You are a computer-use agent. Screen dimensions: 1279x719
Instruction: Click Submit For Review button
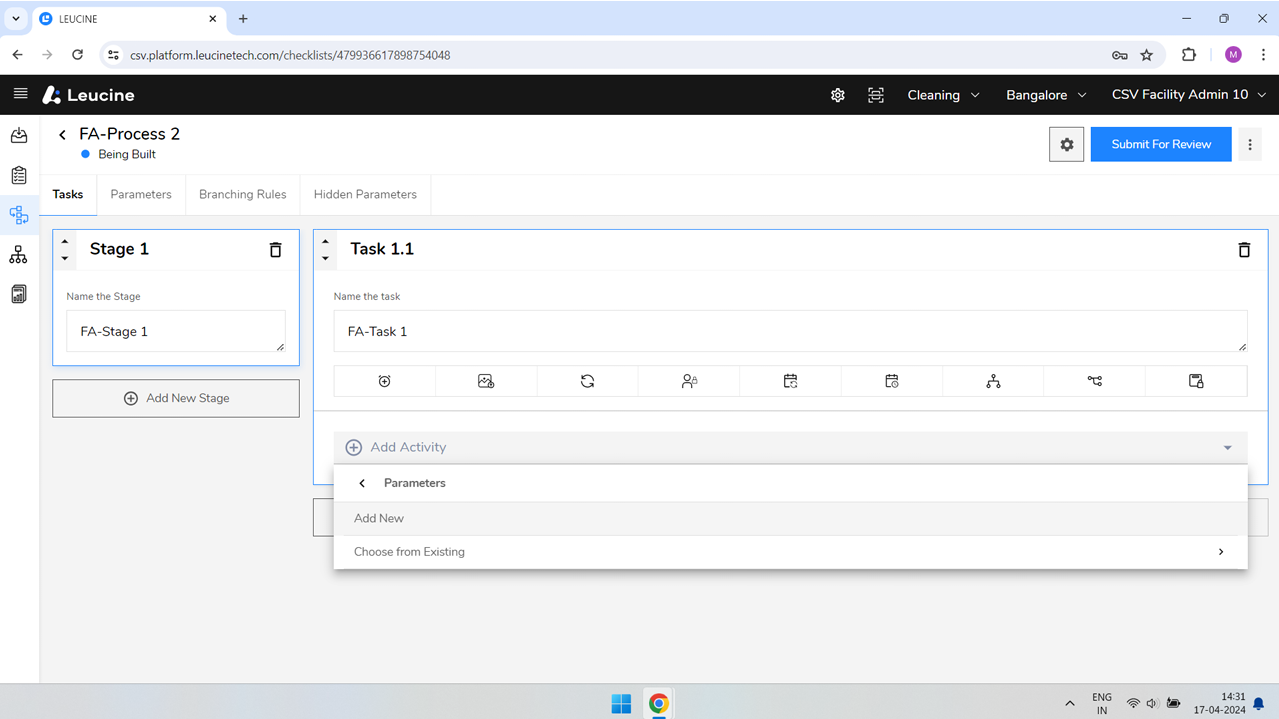point(1161,144)
